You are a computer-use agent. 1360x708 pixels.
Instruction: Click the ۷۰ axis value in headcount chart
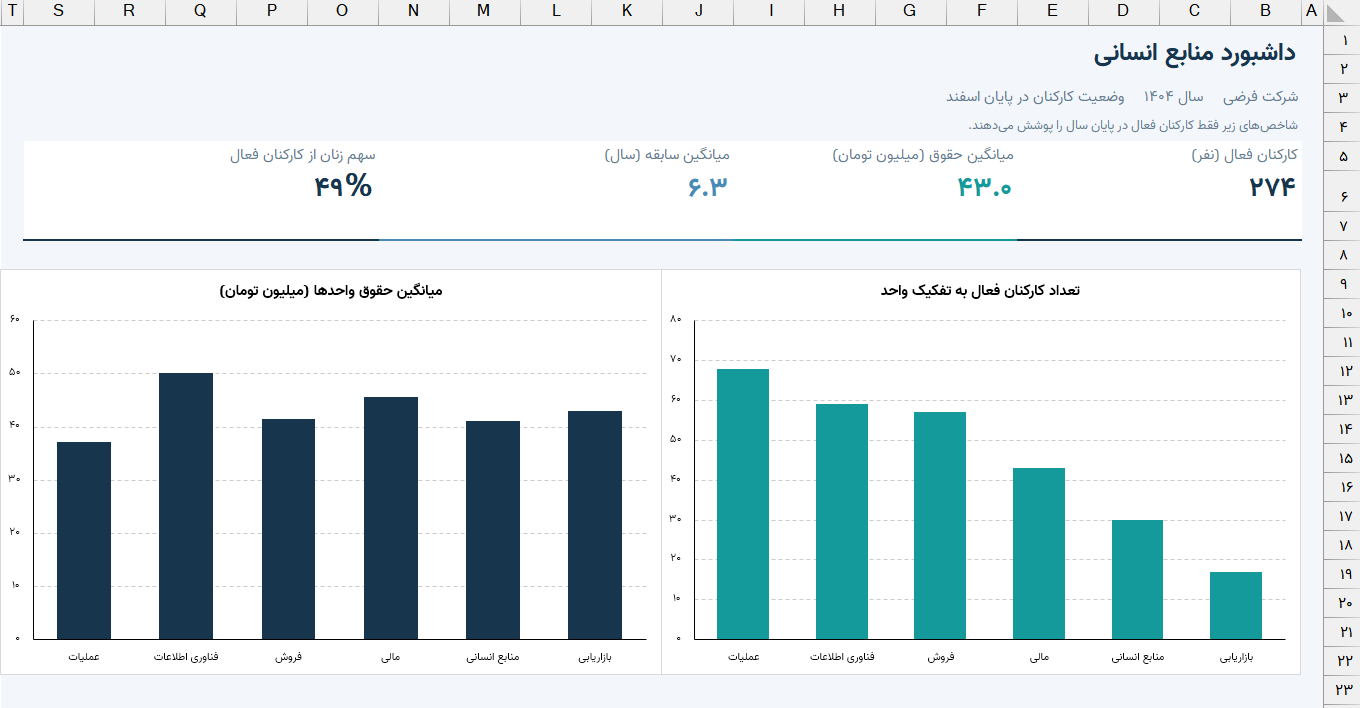pos(676,359)
